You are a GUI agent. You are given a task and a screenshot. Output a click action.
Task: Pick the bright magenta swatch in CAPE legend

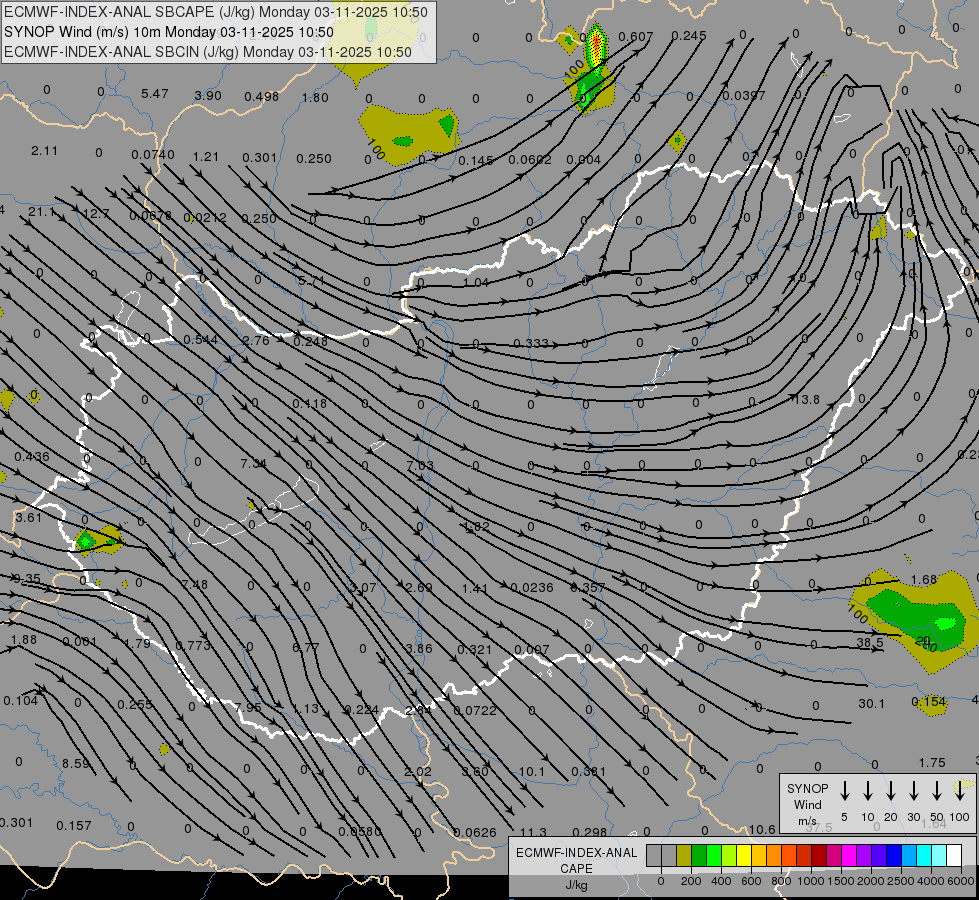click(849, 856)
